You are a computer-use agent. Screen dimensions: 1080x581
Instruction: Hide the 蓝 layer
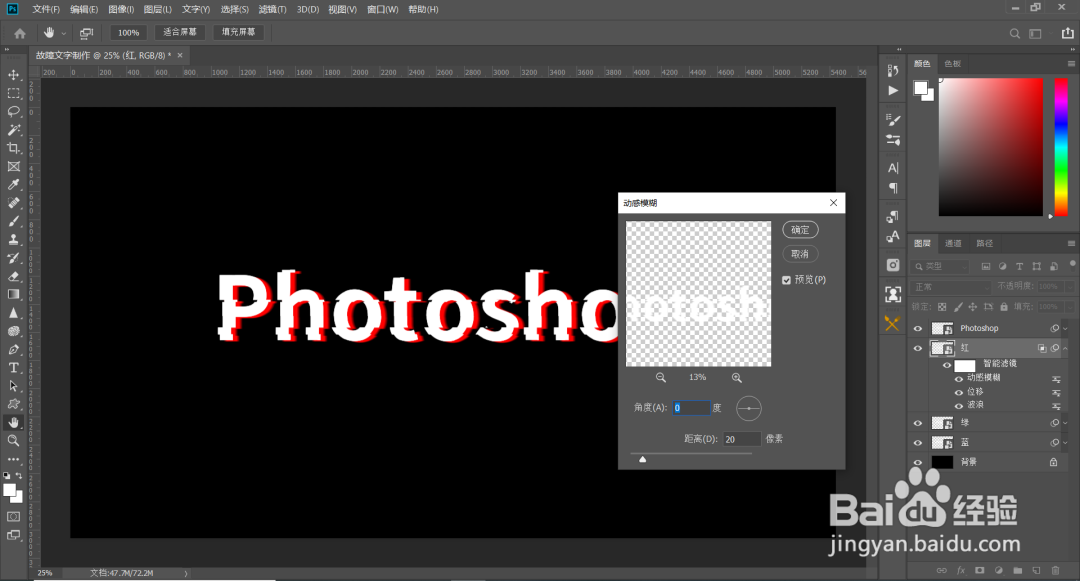917,443
